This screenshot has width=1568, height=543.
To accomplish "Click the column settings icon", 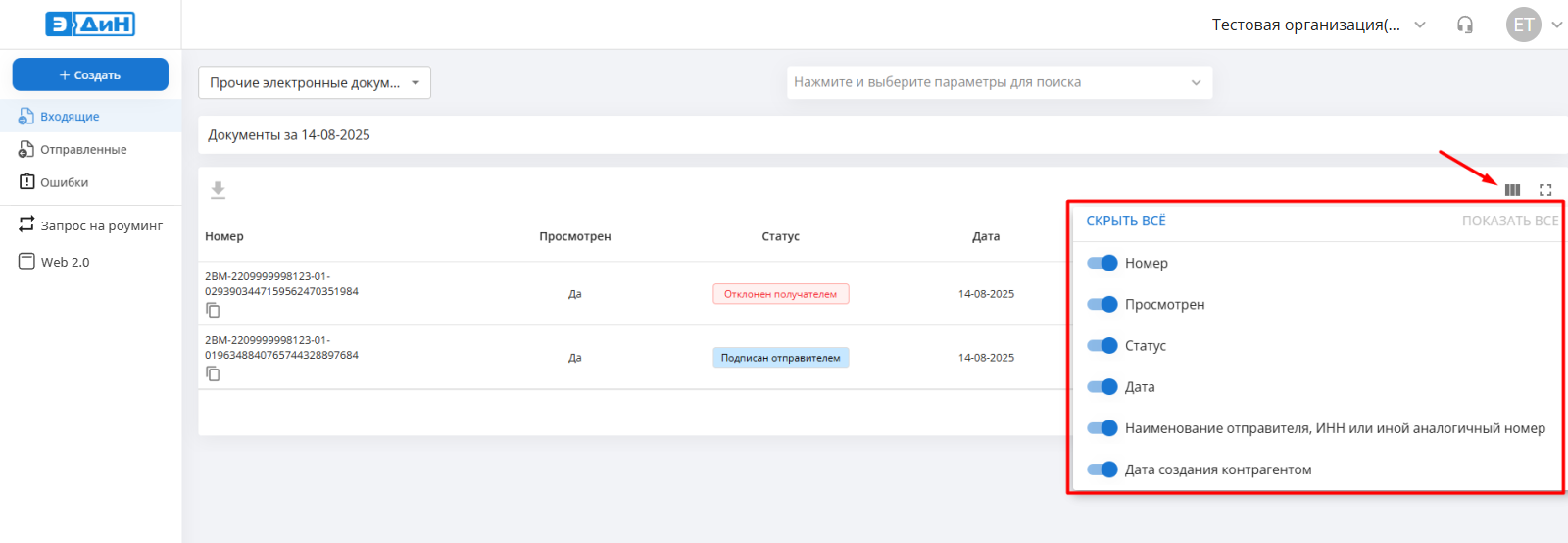I will coord(1512,190).
